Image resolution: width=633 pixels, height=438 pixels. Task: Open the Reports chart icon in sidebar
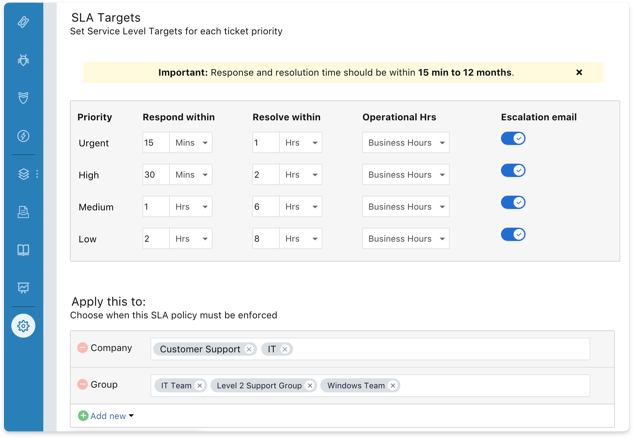coord(23,288)
